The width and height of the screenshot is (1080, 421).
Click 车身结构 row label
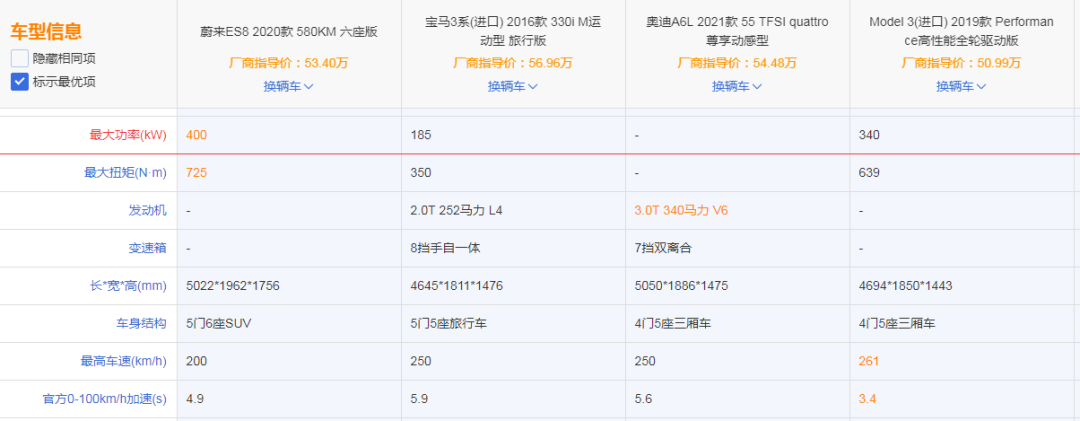click(x=141, y=323)
